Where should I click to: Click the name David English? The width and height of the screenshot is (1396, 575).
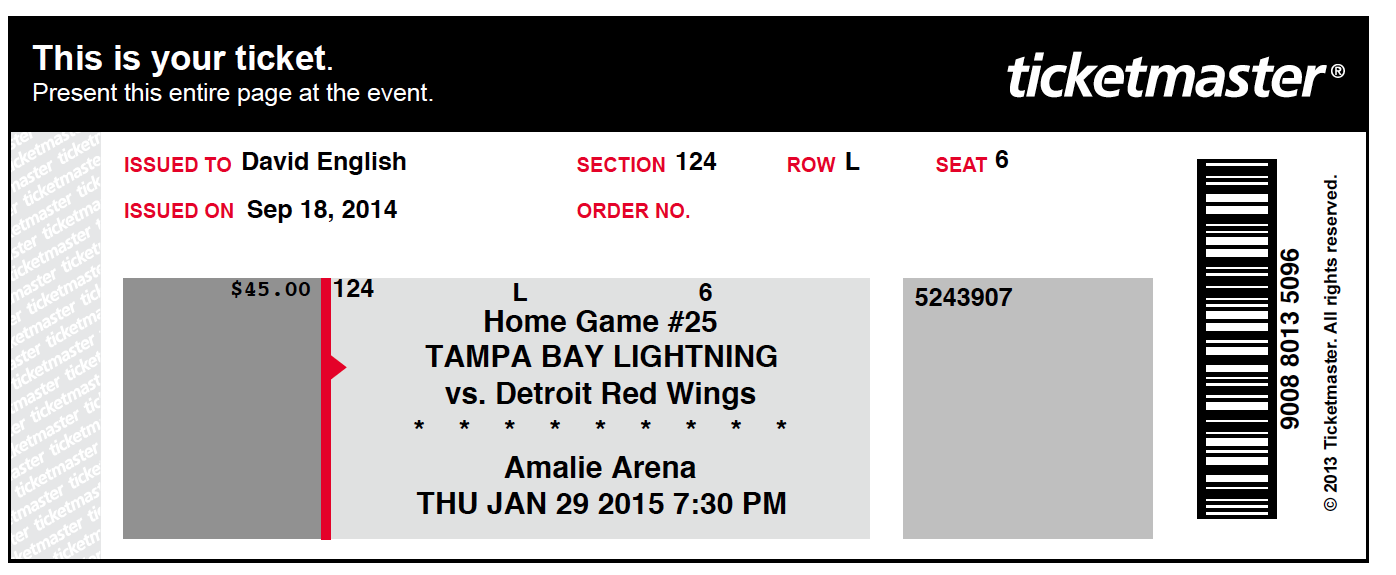point(324,162)
